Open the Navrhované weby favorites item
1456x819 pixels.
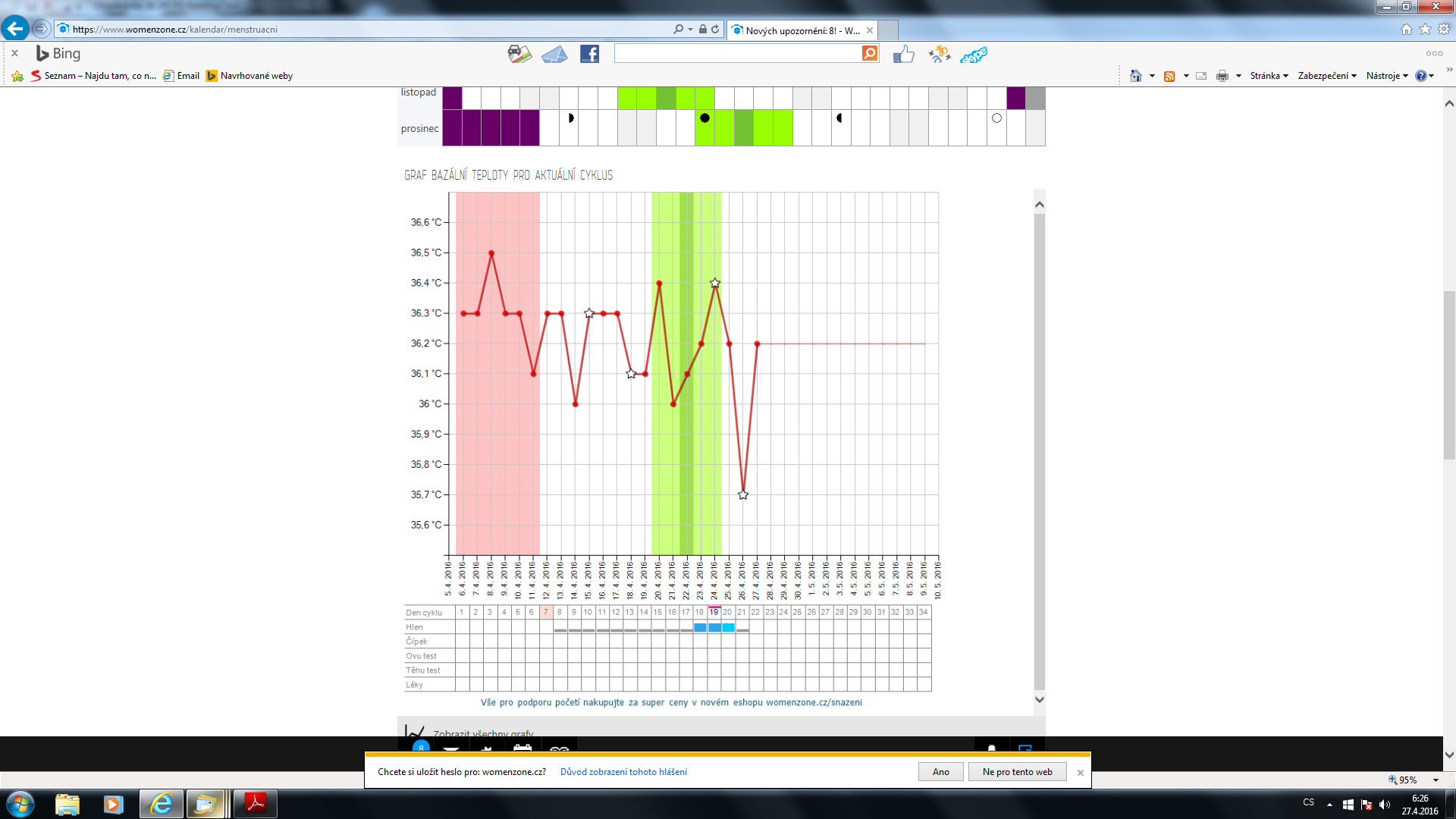249,76
